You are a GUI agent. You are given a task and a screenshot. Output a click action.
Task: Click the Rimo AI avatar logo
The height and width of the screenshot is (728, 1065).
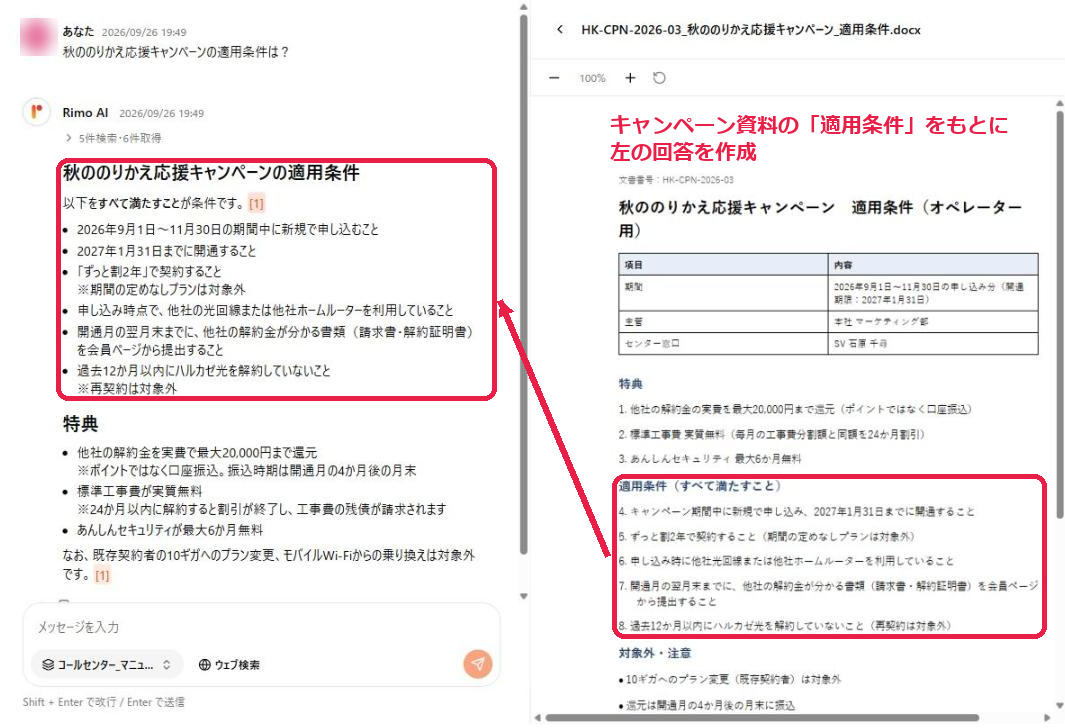tap(37, 111)
